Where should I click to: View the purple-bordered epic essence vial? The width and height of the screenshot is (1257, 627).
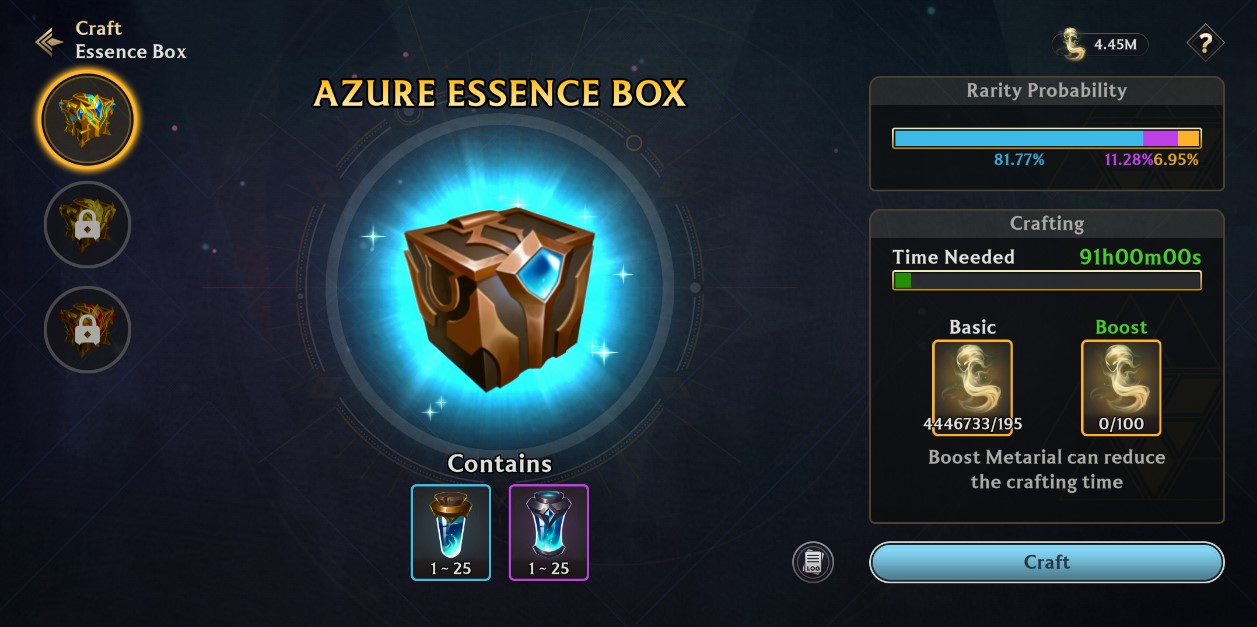pyautogui.click(x=549, y=532)
